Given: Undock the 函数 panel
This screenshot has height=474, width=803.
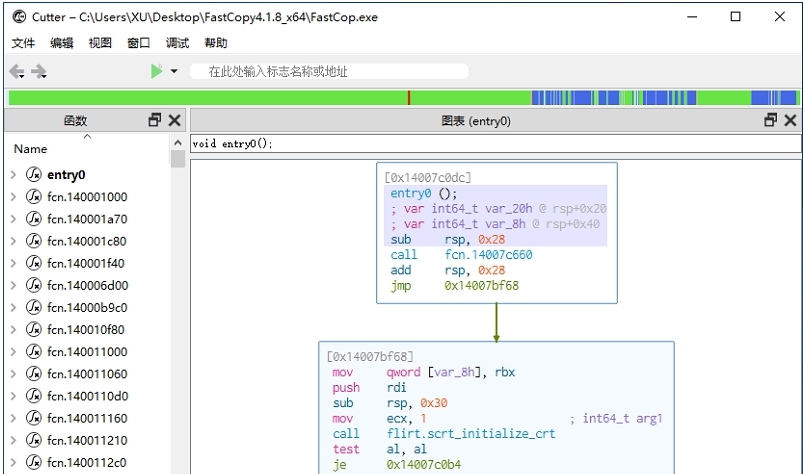Looking at the screenshot, I should (x=155, y=120).
